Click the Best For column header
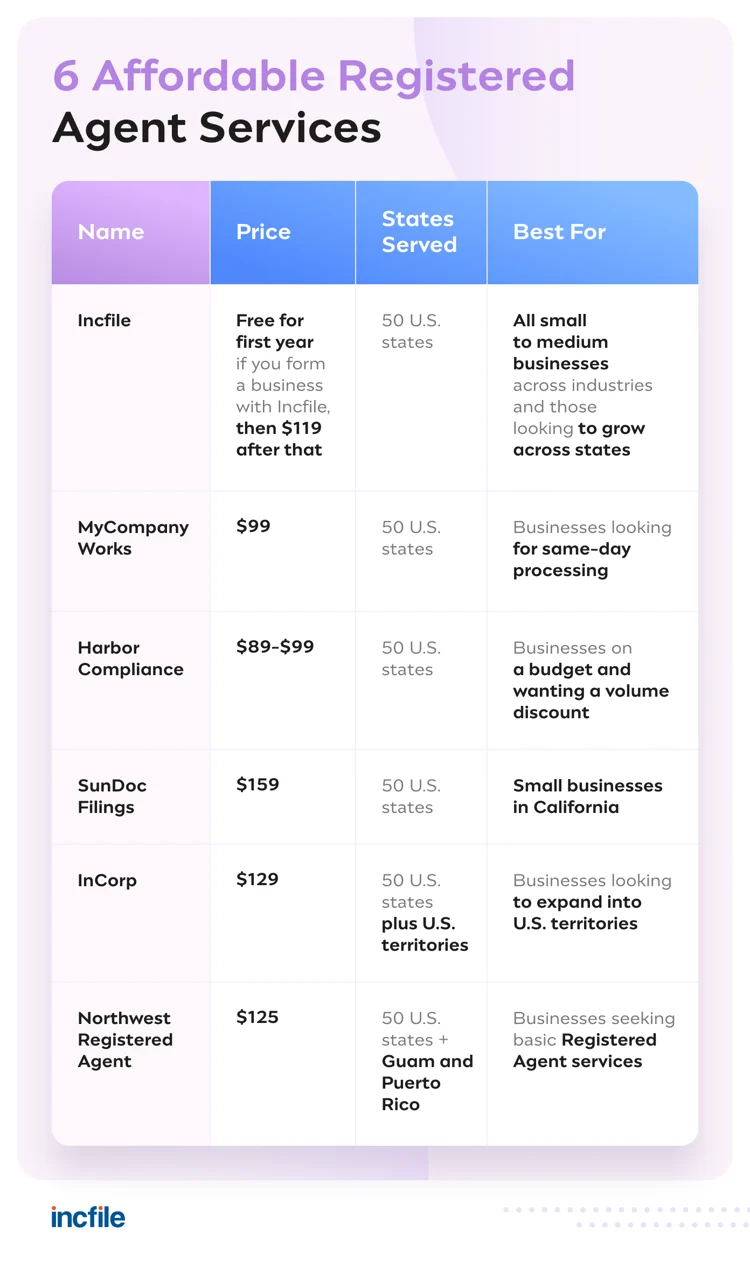This screenshot has width=750, height=1262. coord(559,232)
